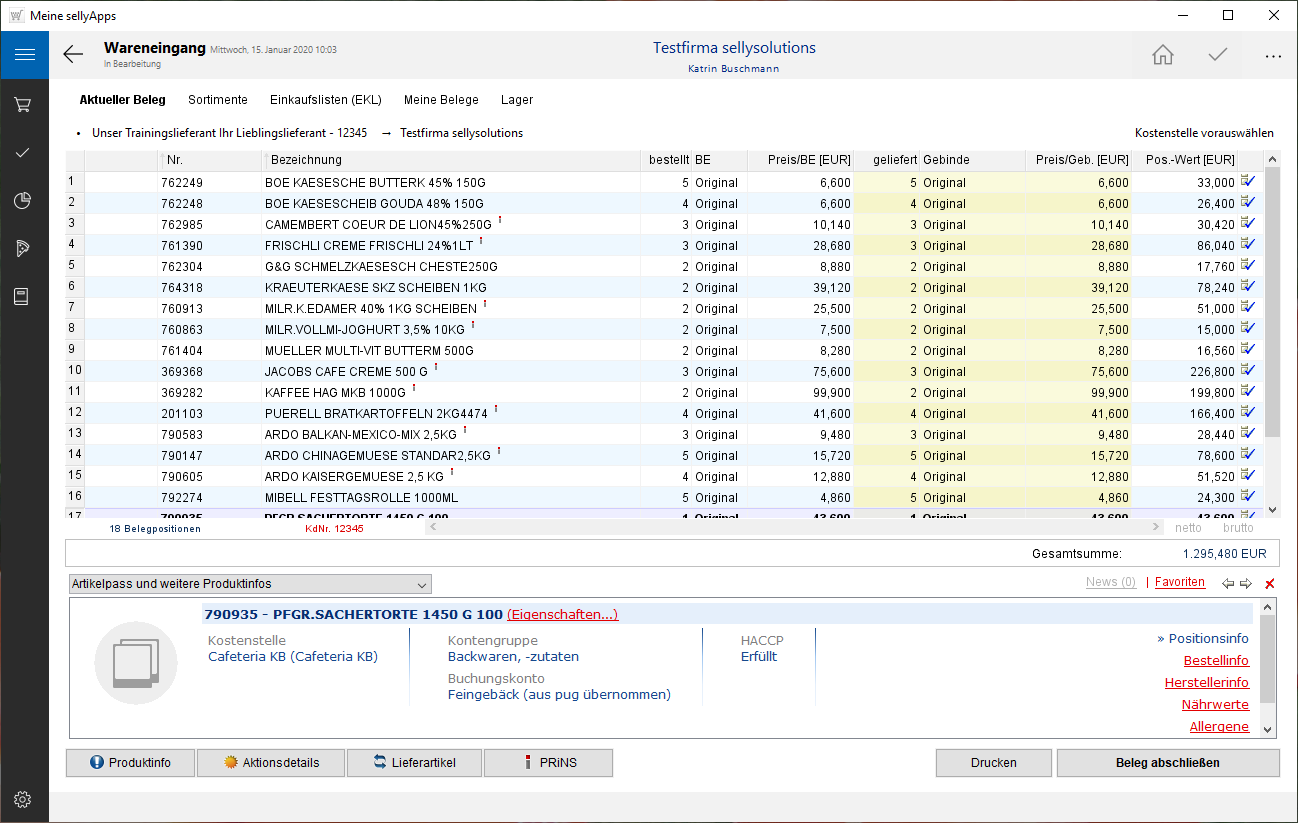Toggle check mark on row 1 BOE KAESESCHE
This screenshot has width=1298, height=823.
1247,182
